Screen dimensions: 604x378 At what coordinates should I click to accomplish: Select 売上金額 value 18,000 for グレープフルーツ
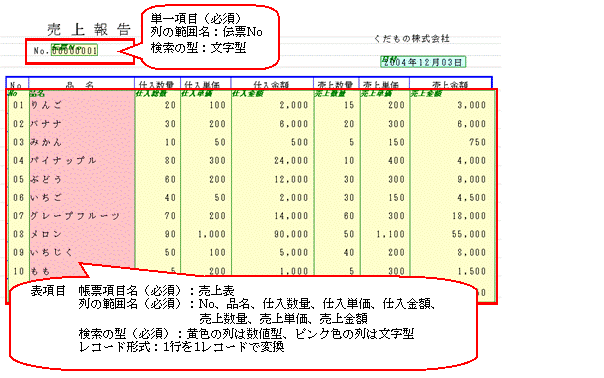pyautogui.click(x=469, y=216)
